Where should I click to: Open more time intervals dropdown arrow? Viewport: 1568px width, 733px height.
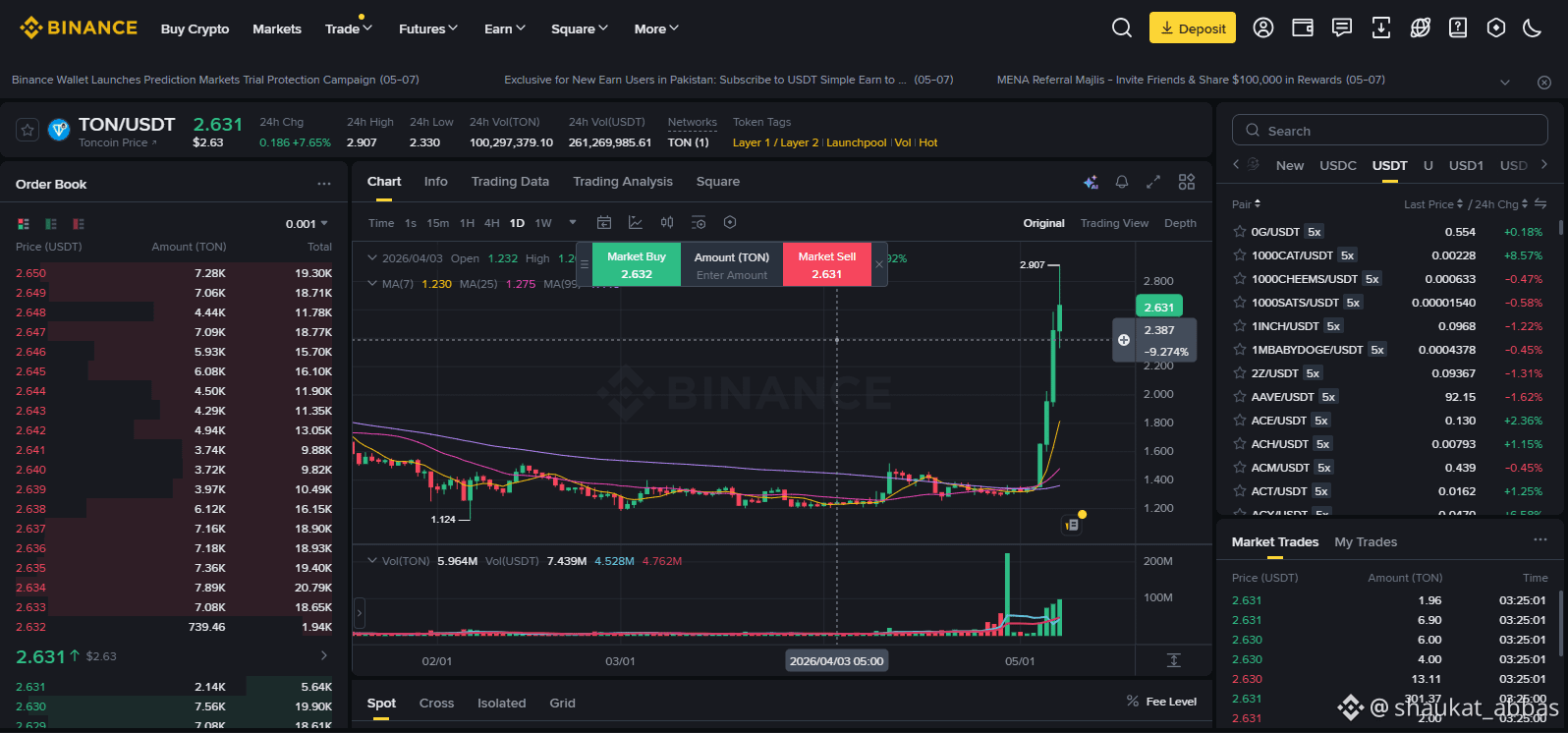(573, 223)
